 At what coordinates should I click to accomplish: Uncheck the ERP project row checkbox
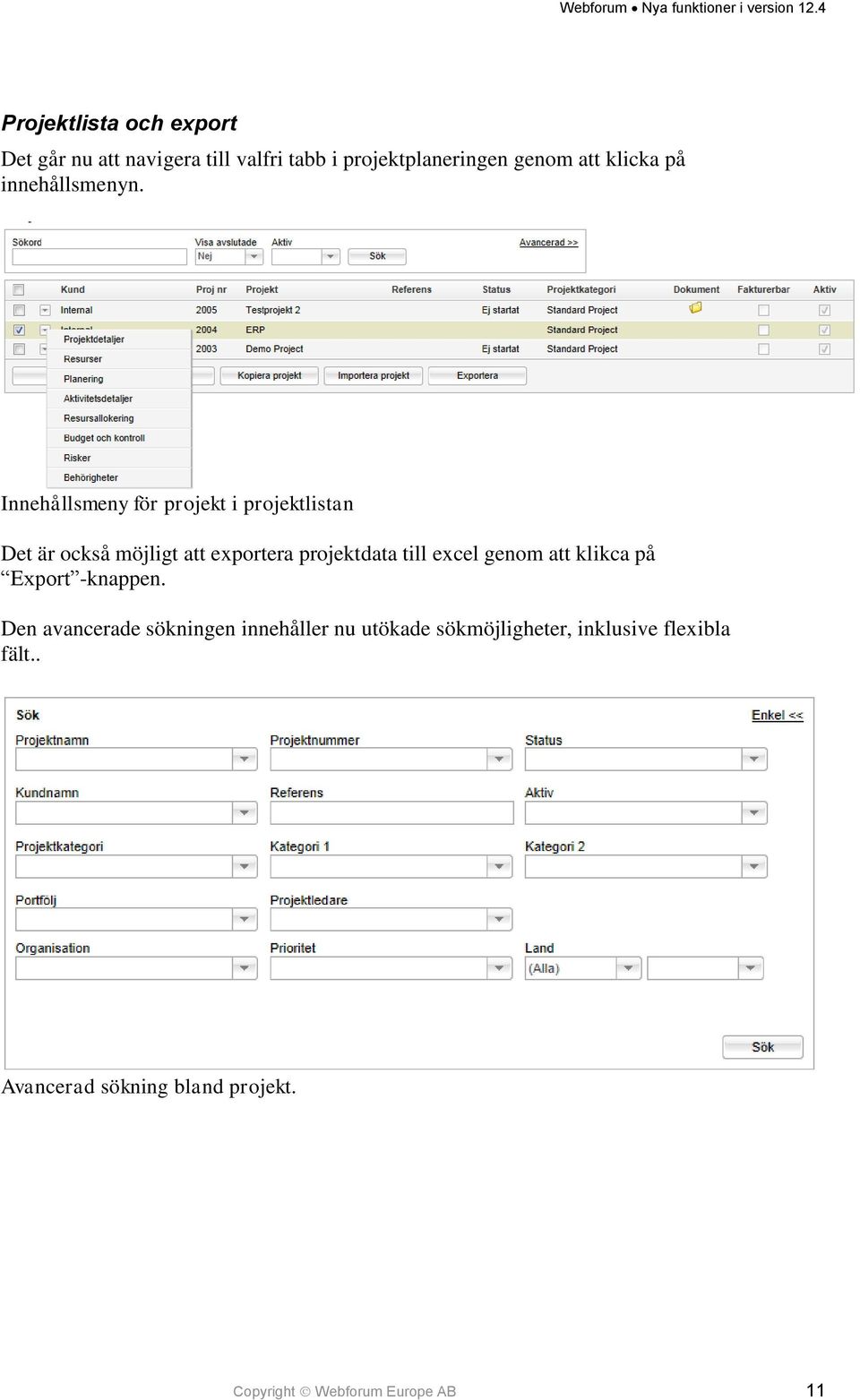(x=19, y=330)
